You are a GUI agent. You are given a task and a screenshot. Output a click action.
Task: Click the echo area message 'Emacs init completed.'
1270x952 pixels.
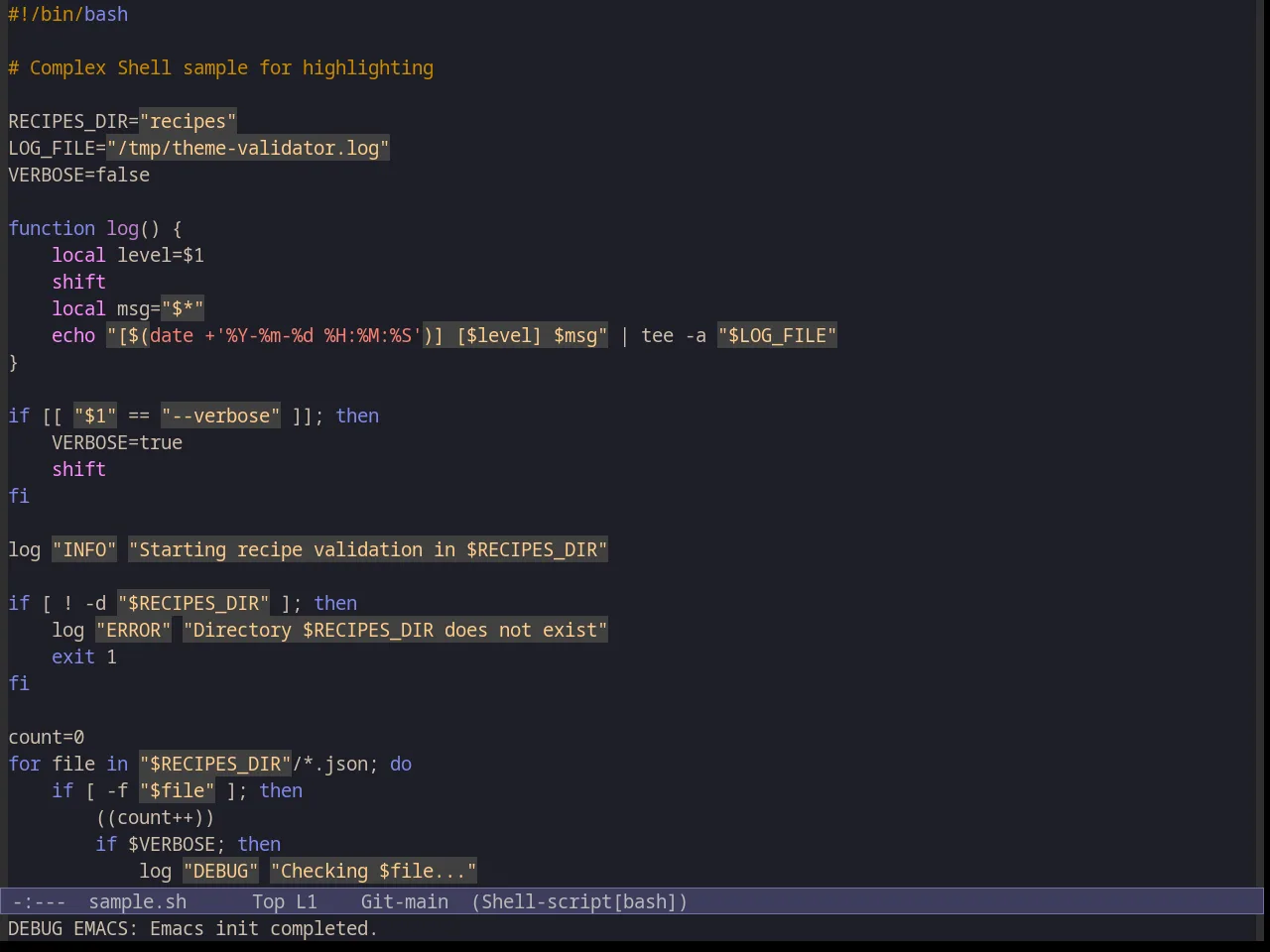[x=264, y=928]
